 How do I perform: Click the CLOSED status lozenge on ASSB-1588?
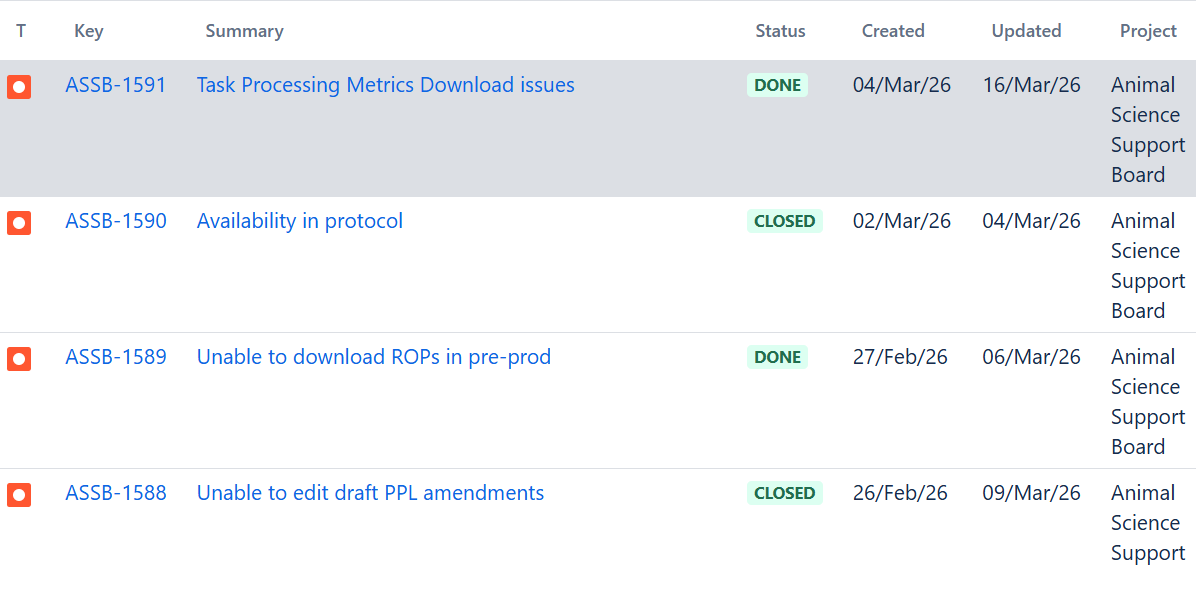coord(784,493)
